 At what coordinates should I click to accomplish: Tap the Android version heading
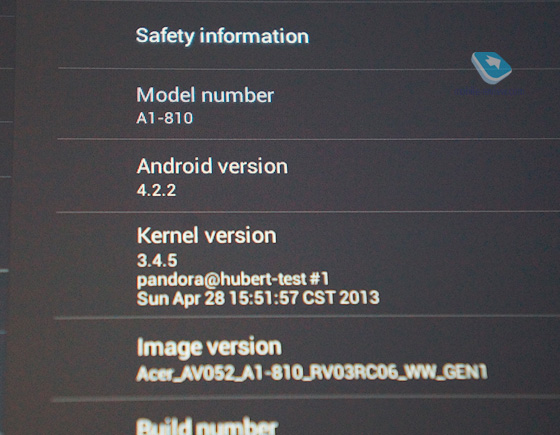[x=212, y=166]
